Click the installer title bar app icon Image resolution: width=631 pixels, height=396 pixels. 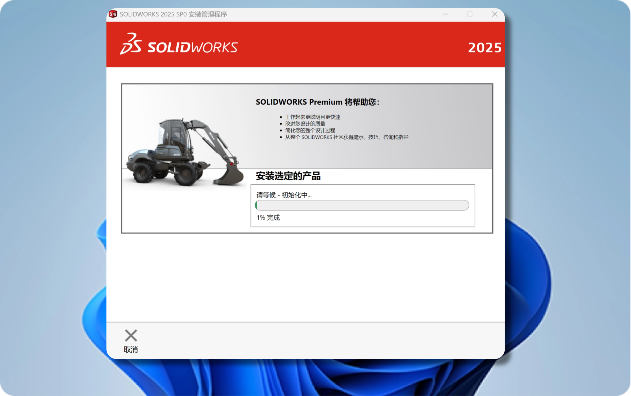(x=113, y=14)
